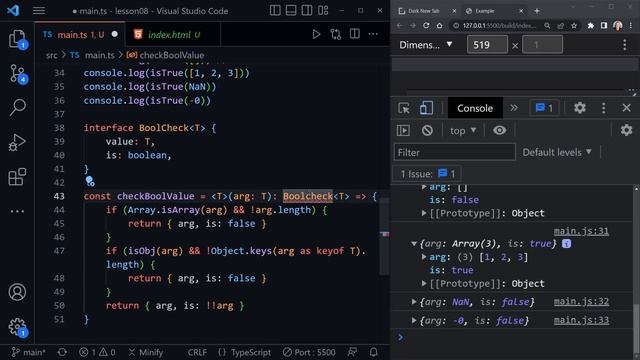This screenshot has width=640, height=360.
Task: Change CRLF line ending setting
Action: coord(197,352)
